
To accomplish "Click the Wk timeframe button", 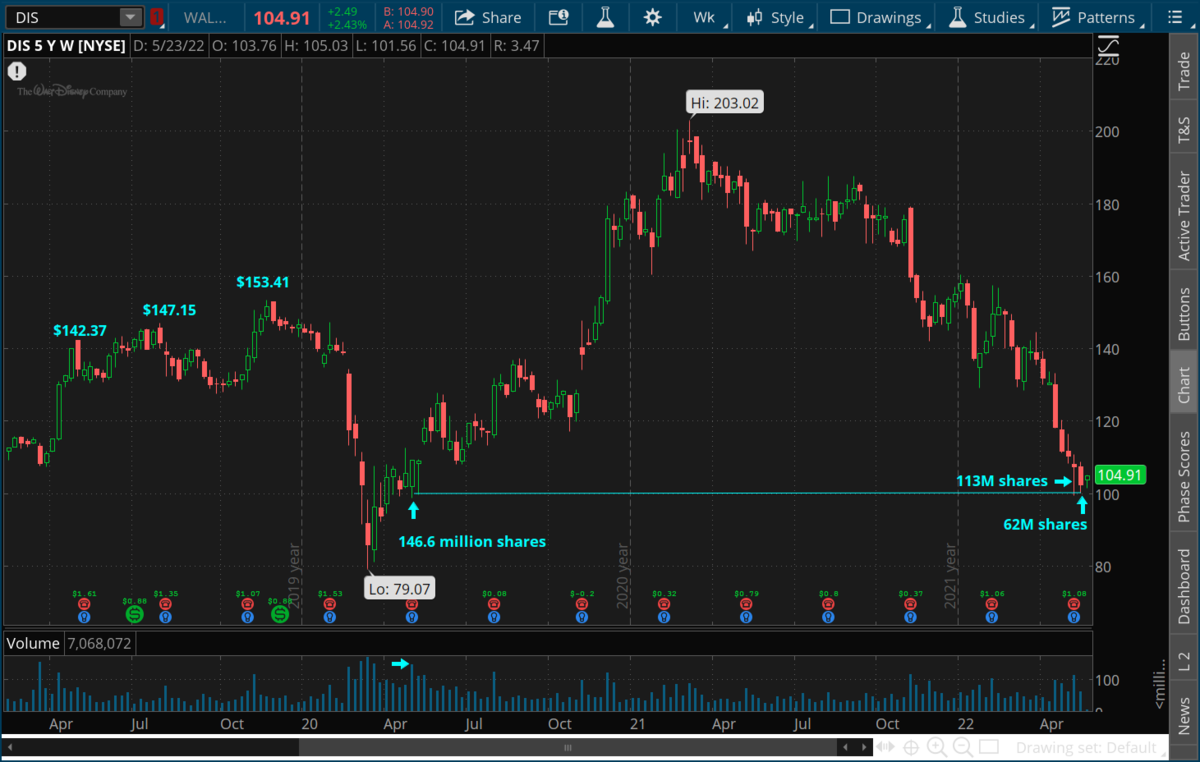I will (x=704, y=17).
